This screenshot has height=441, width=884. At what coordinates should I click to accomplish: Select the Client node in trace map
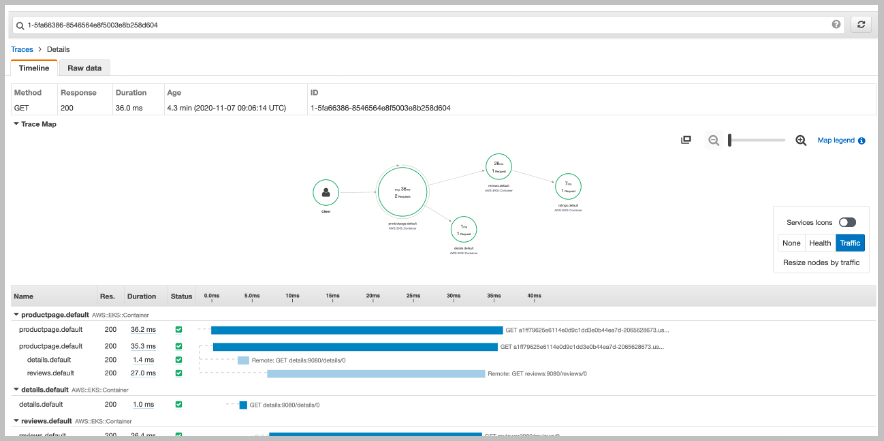point(326,192)
